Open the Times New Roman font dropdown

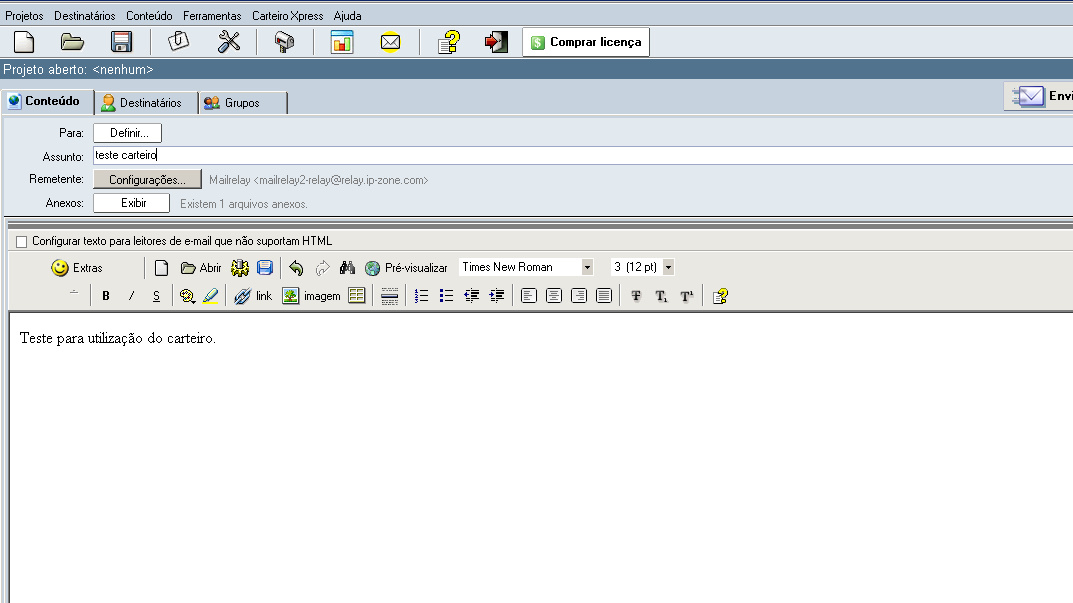586,267
